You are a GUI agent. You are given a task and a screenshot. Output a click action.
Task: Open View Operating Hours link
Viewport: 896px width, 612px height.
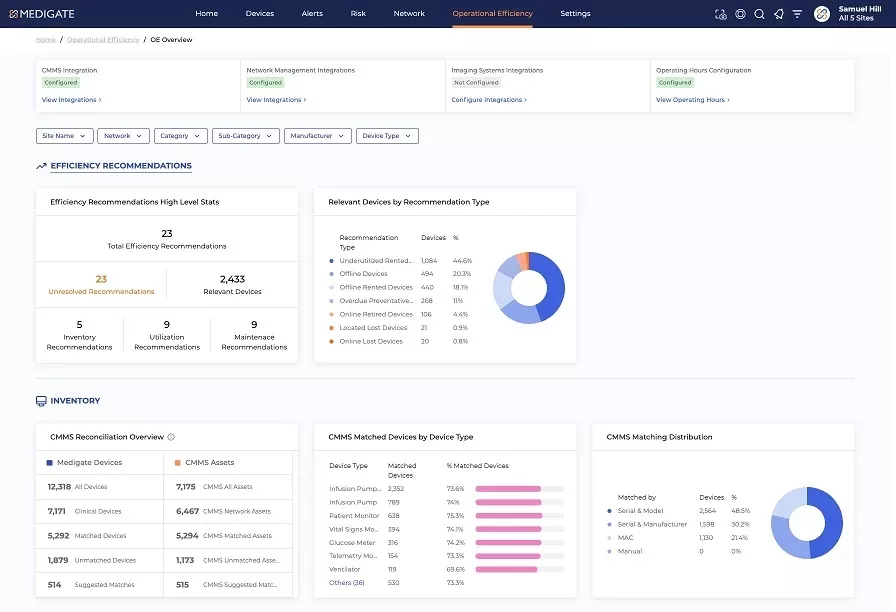point(693,100)
